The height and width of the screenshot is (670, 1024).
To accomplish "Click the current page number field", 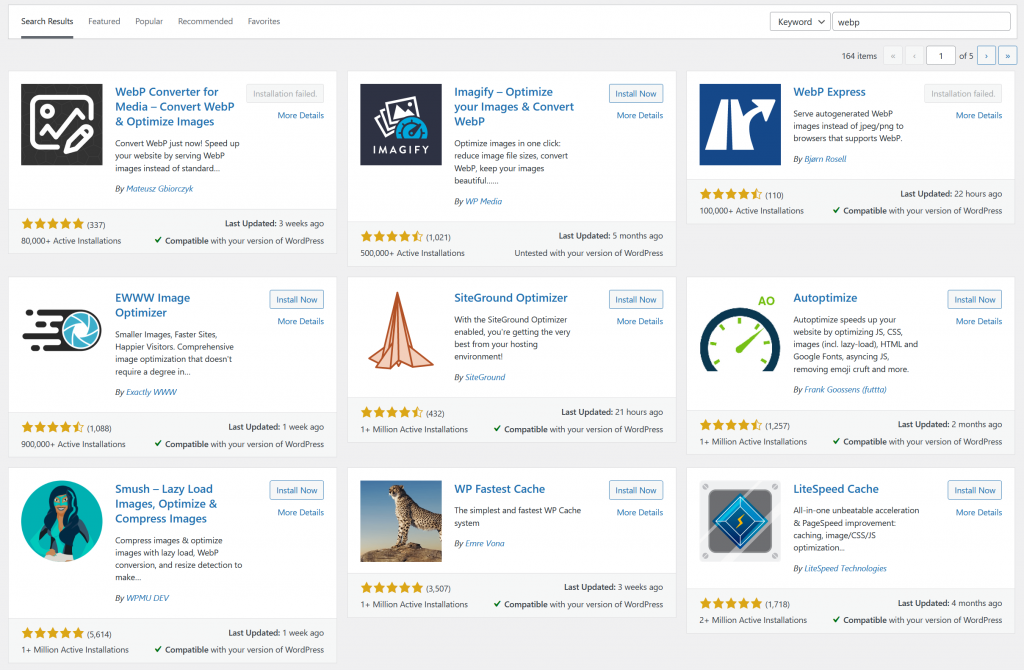I will 941,56.
